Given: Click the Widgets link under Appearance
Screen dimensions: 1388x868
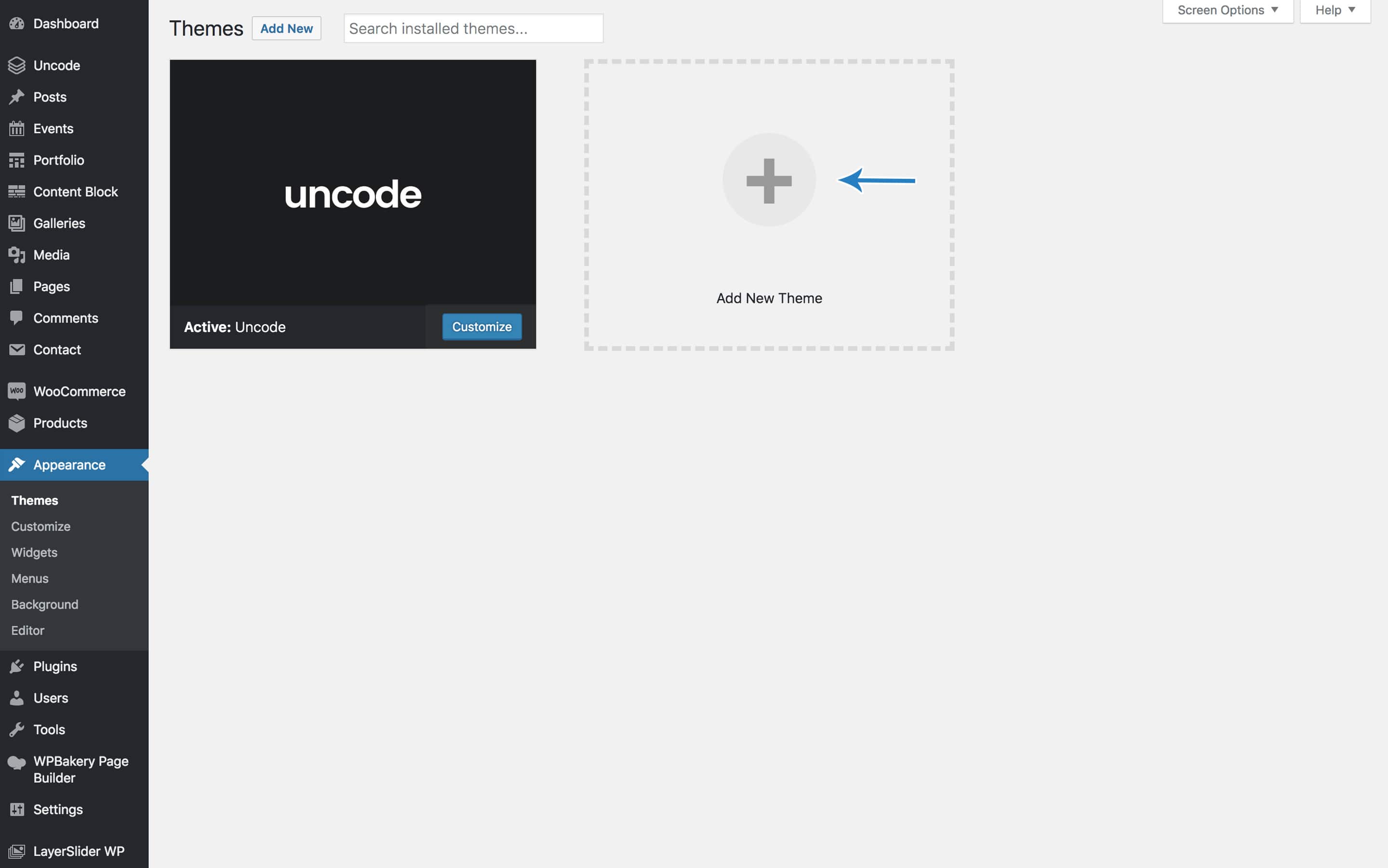Looking at the screenshot, I should point(34,552).
